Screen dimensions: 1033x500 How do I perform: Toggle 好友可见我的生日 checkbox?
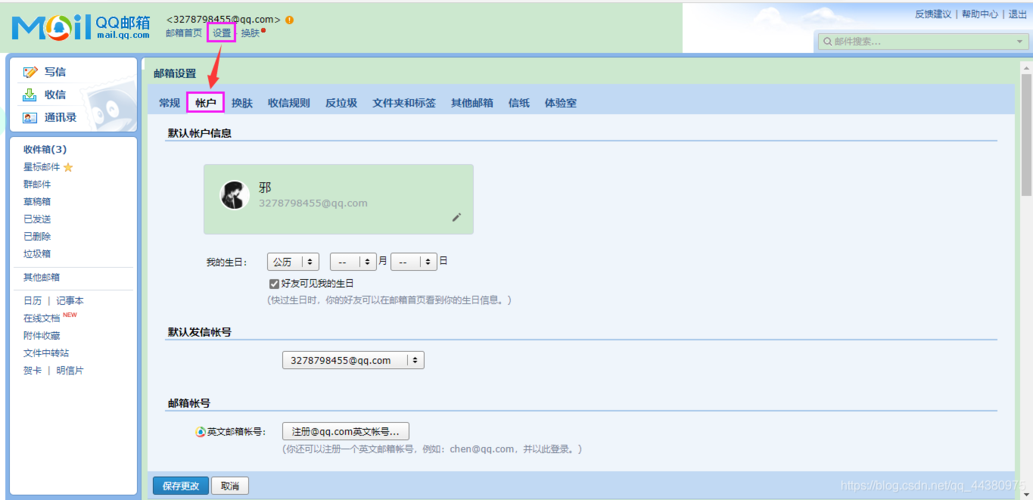point(274,284)
